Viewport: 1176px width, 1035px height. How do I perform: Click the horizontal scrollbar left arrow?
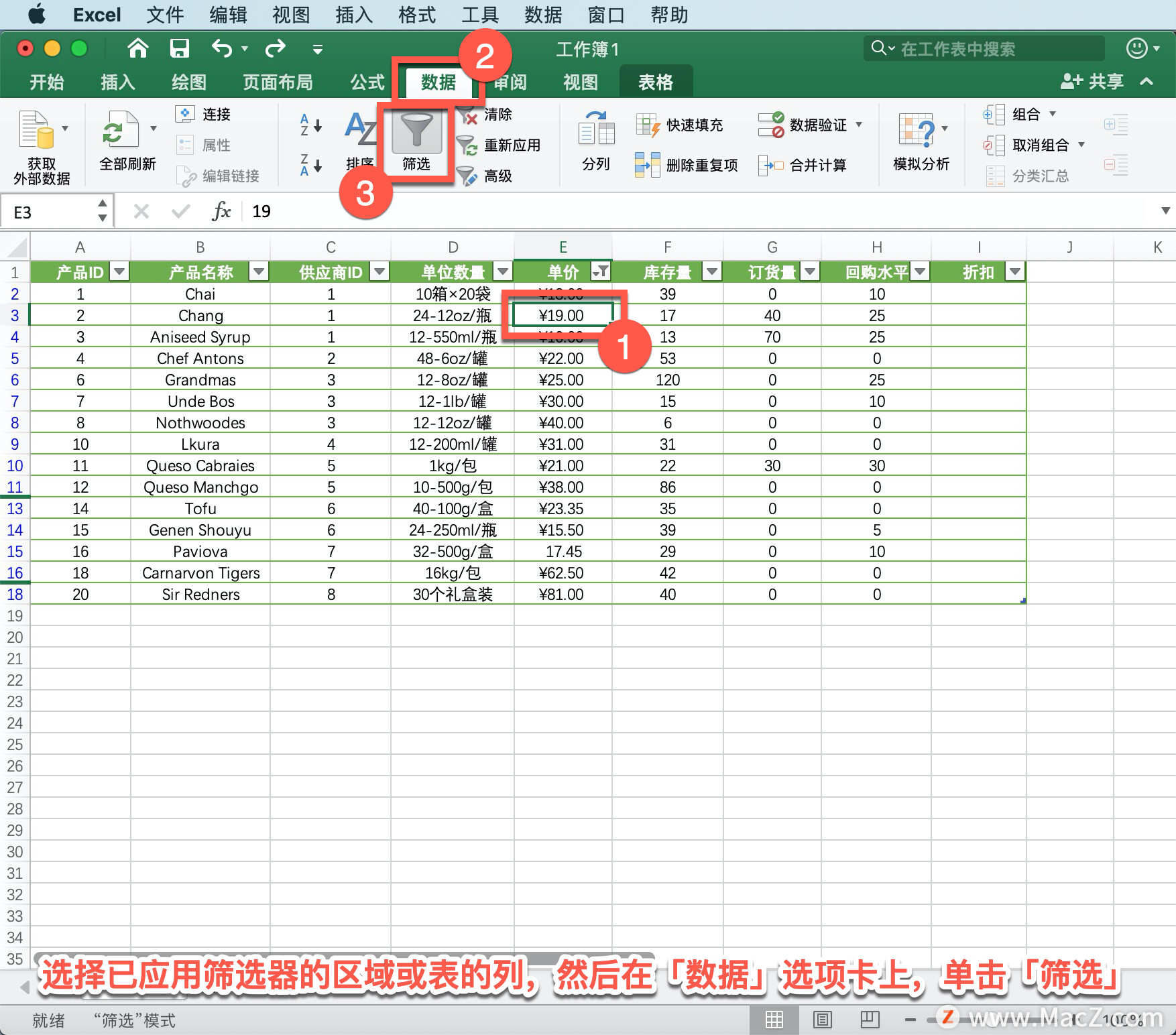(x=25, y=987)
